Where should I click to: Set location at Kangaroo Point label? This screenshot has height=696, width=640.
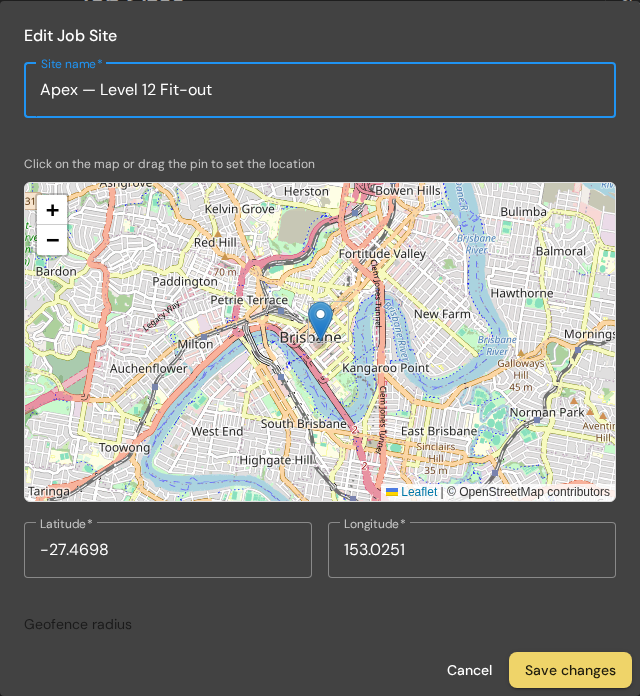[x=386, y=368]
